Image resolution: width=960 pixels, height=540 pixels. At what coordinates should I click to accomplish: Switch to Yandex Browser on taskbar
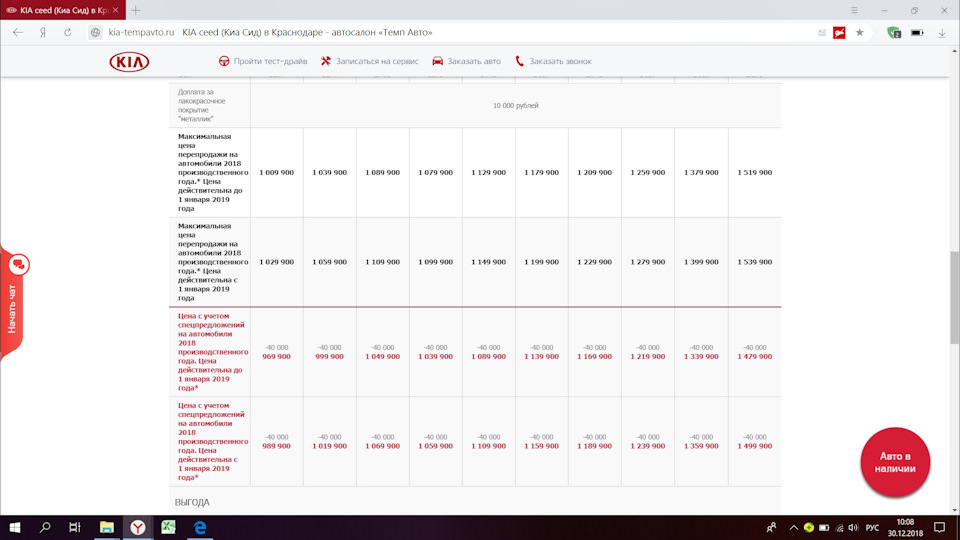coord(138,527)
